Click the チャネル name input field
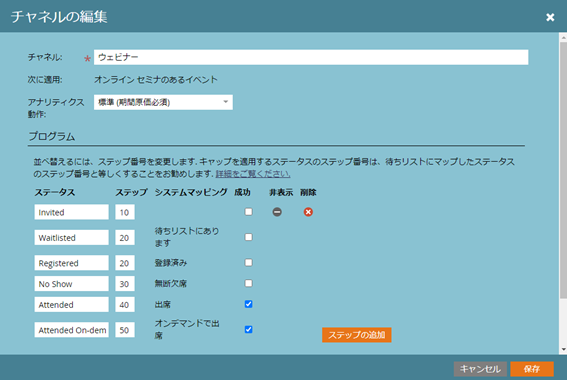This screenshot has width=567, height=380. (311, 57)
